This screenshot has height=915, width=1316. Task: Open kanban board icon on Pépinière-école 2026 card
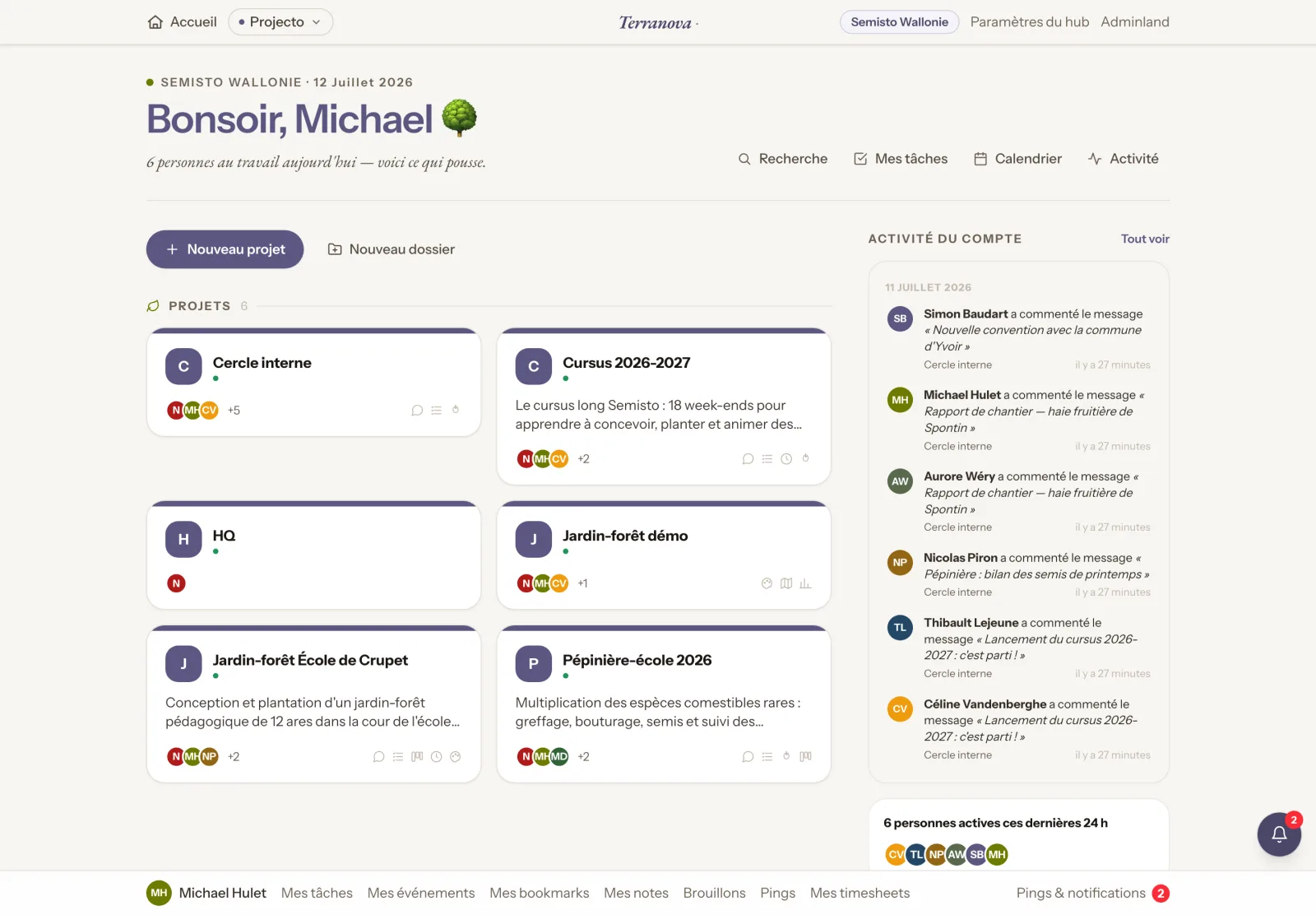806,757
